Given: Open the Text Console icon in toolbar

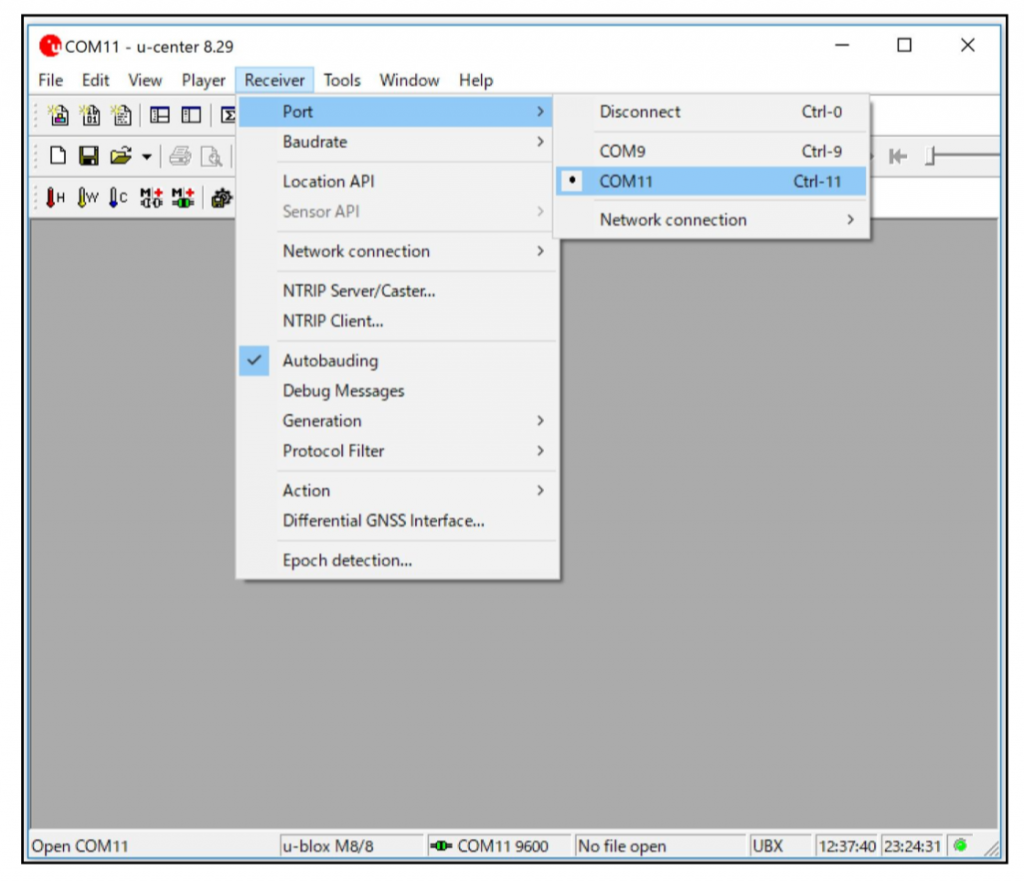Looking at the screenshot, I should pos(121,116).
